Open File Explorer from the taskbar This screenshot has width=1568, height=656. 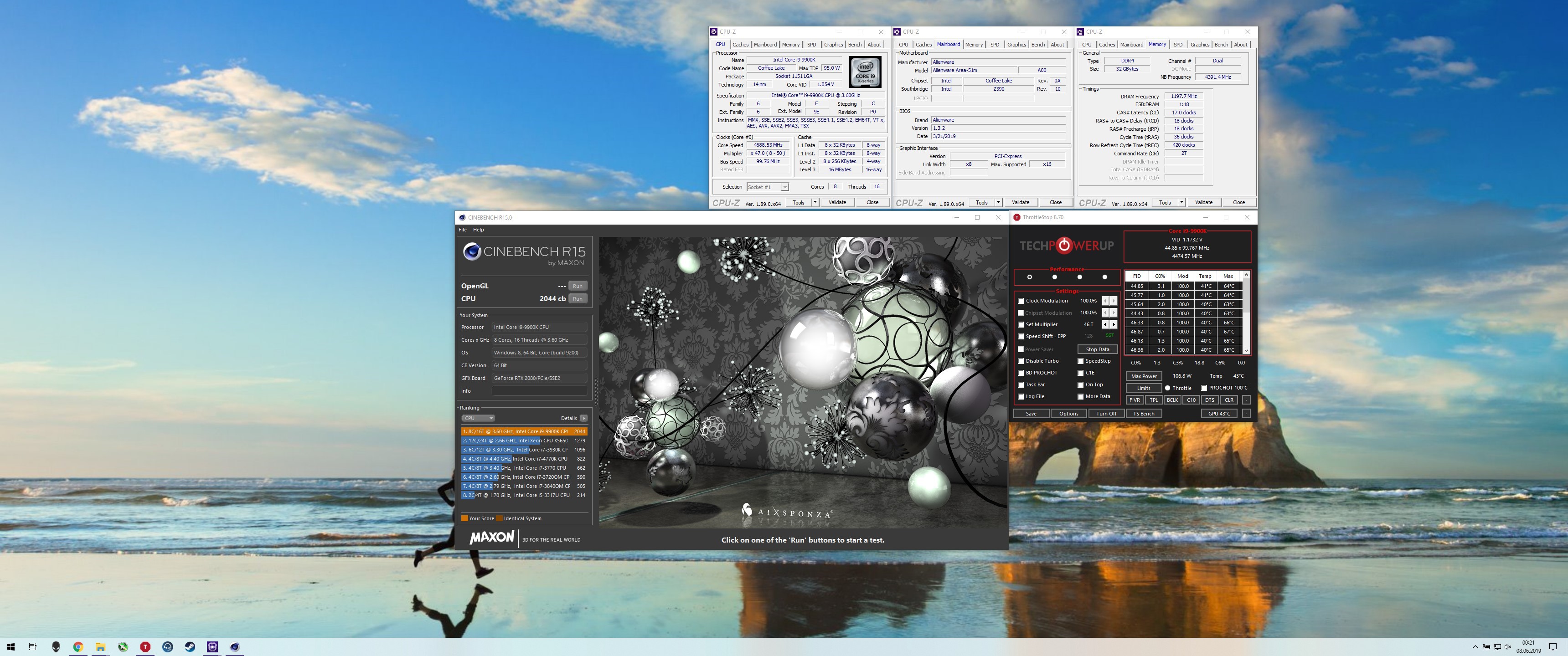(x=100, y=647)
